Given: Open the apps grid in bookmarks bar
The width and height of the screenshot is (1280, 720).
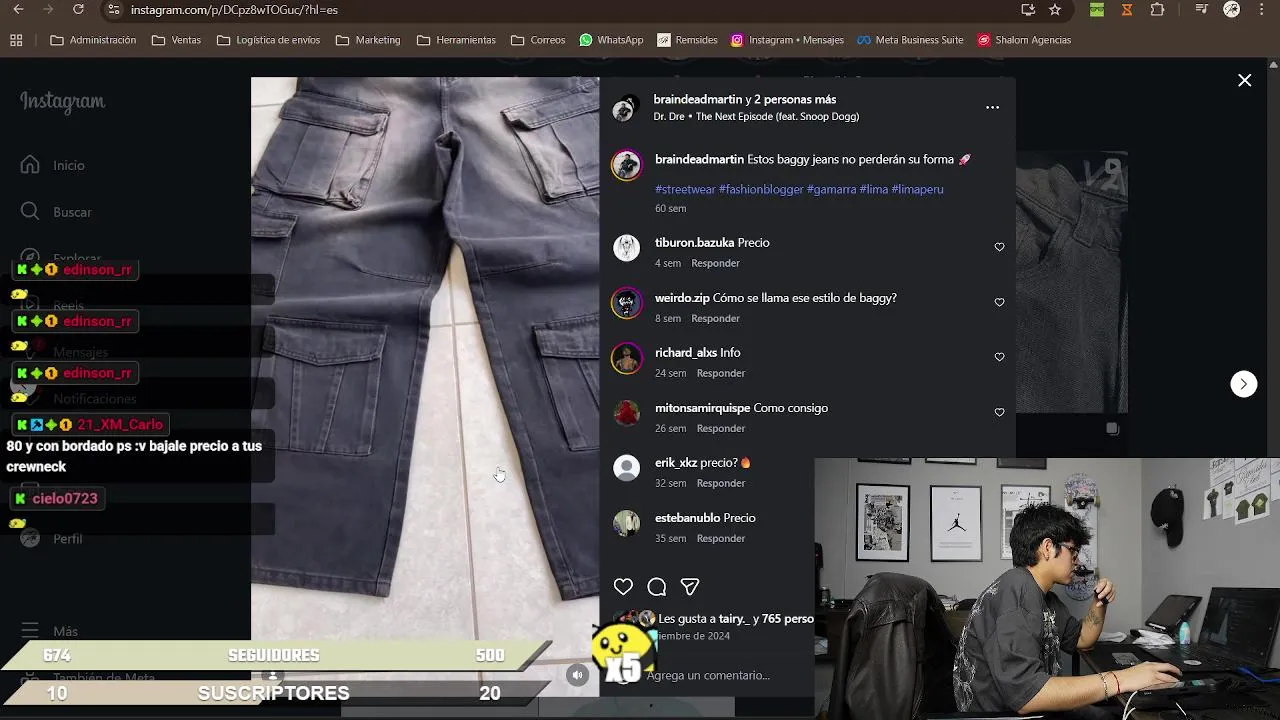Looking at the screenshot, I should point(16,40).
